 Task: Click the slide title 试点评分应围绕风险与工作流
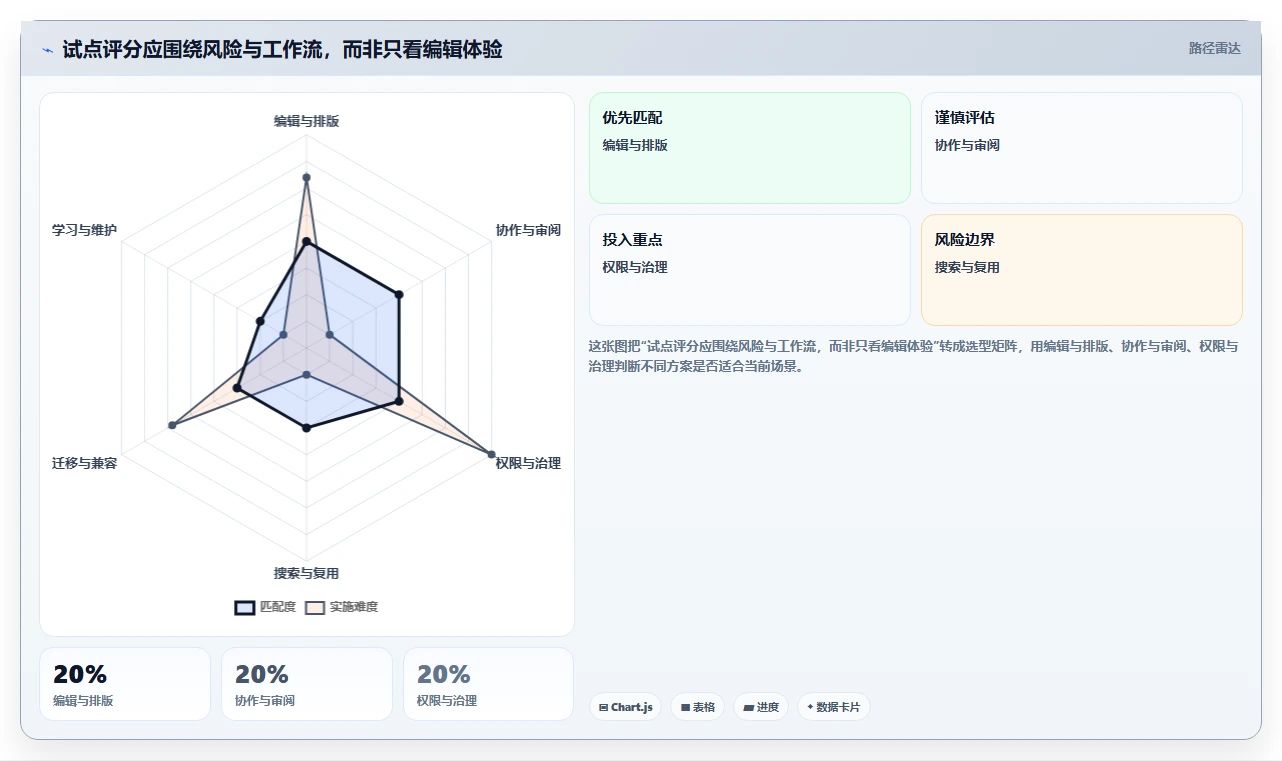pos(282,49)
